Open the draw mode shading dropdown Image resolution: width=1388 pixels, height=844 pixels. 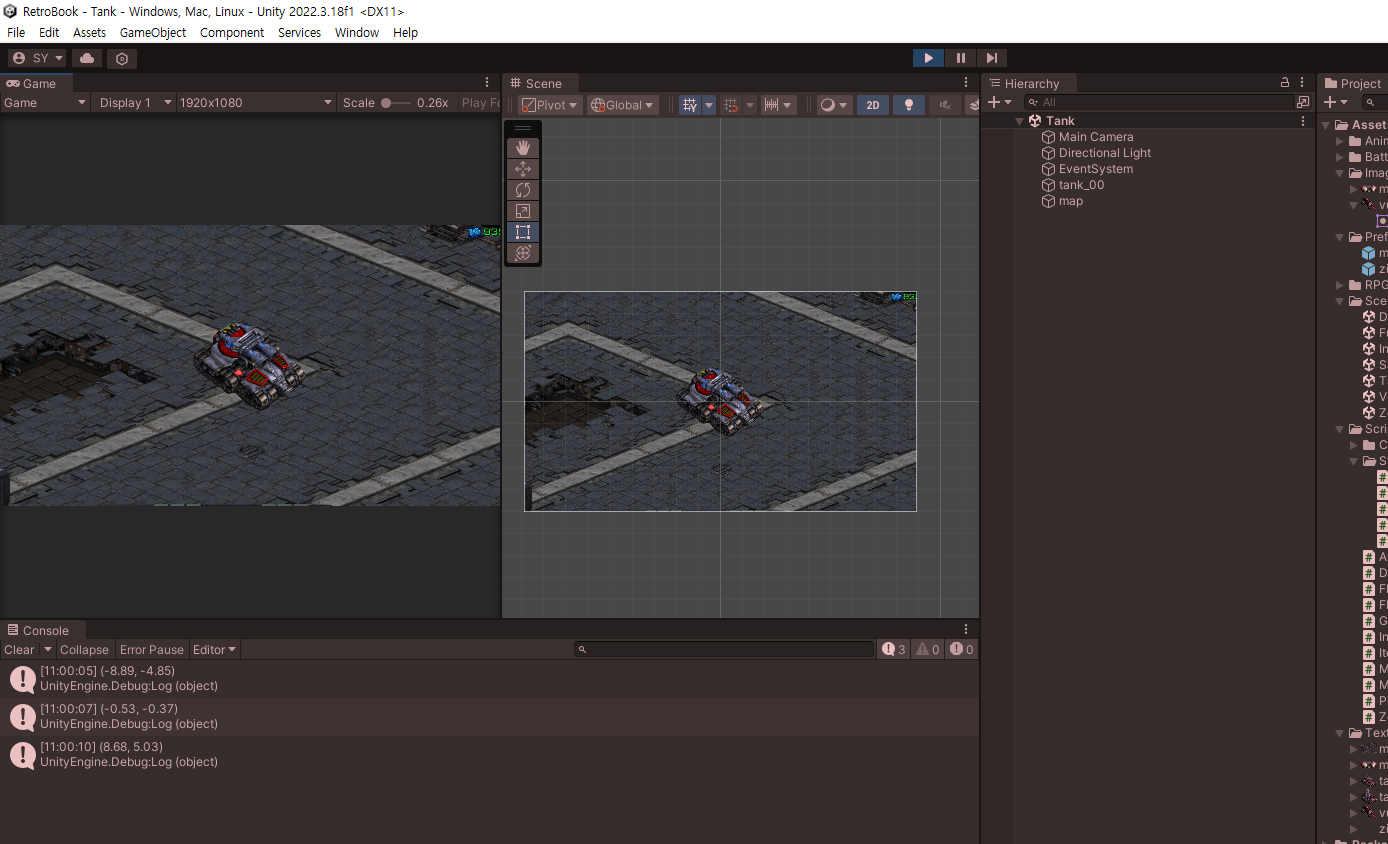coord(834,105)
